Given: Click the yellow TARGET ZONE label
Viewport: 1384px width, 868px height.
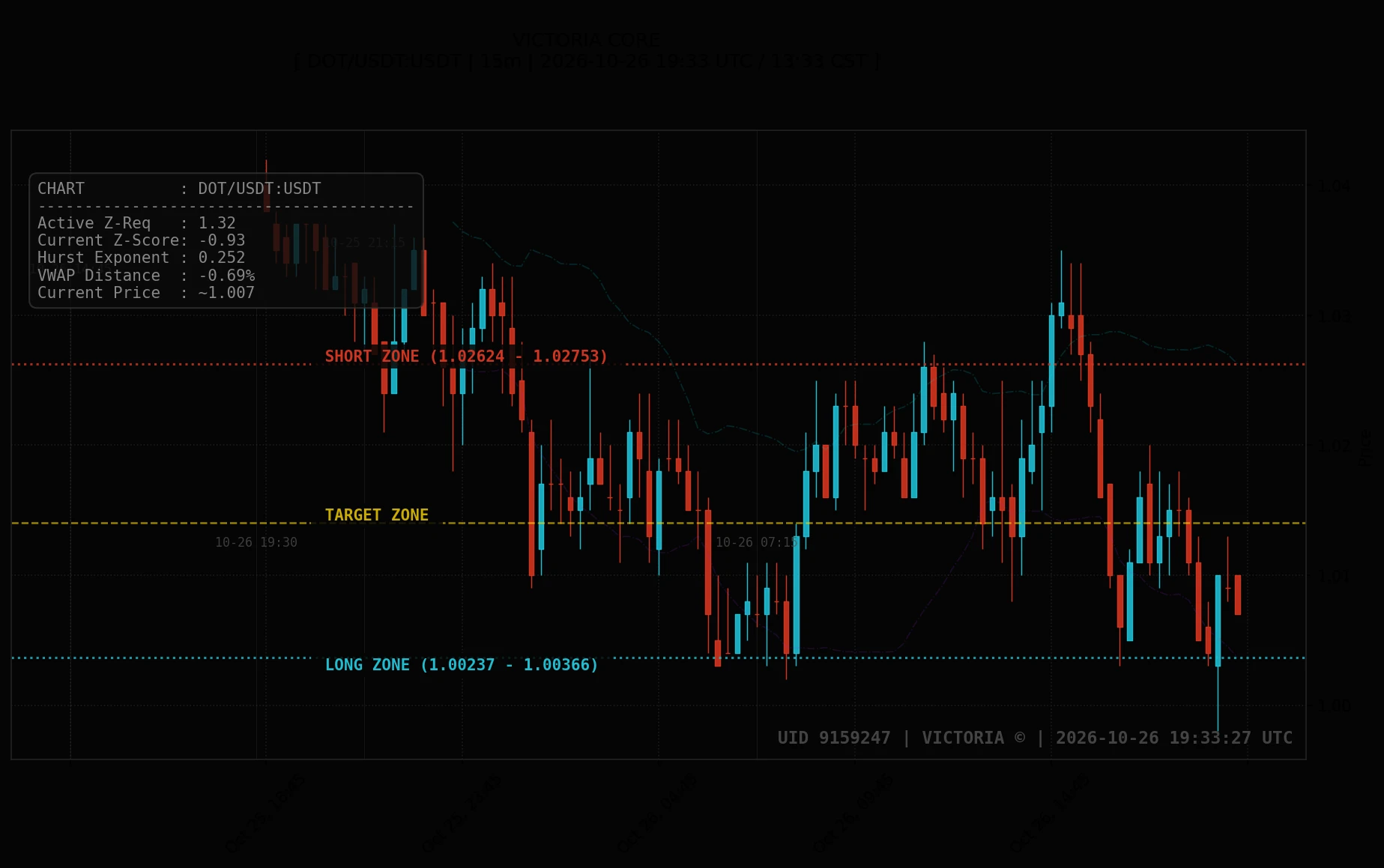Looking at the screenshot, I should (377, 515).
